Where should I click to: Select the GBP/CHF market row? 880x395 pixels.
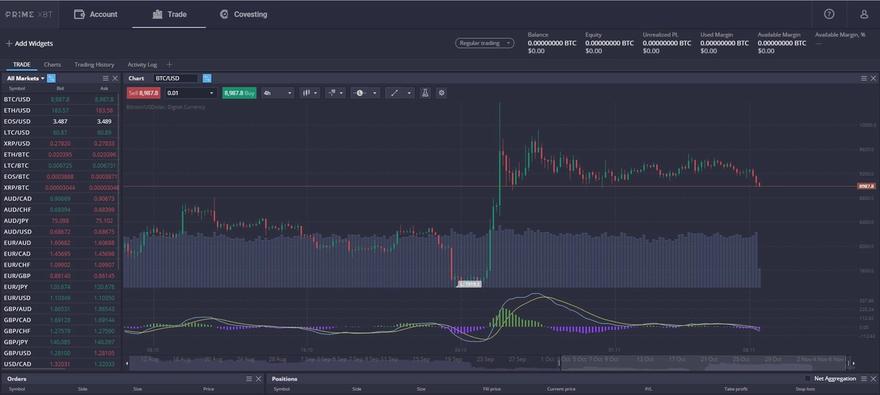pos(61,331)
